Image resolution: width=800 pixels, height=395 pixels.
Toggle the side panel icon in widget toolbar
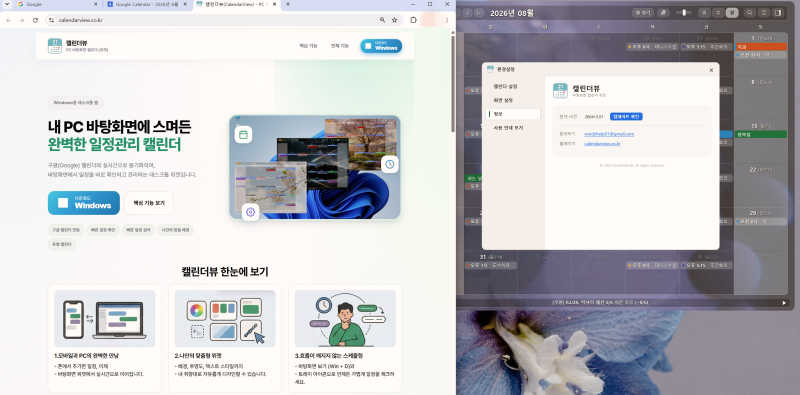pyautogui.click(x=778, y=13)
